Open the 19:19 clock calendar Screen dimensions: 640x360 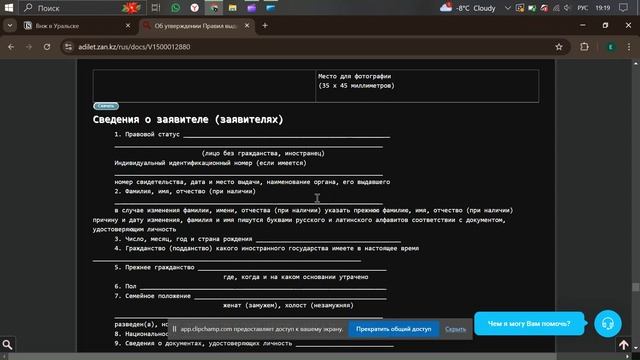pos(602,8)
